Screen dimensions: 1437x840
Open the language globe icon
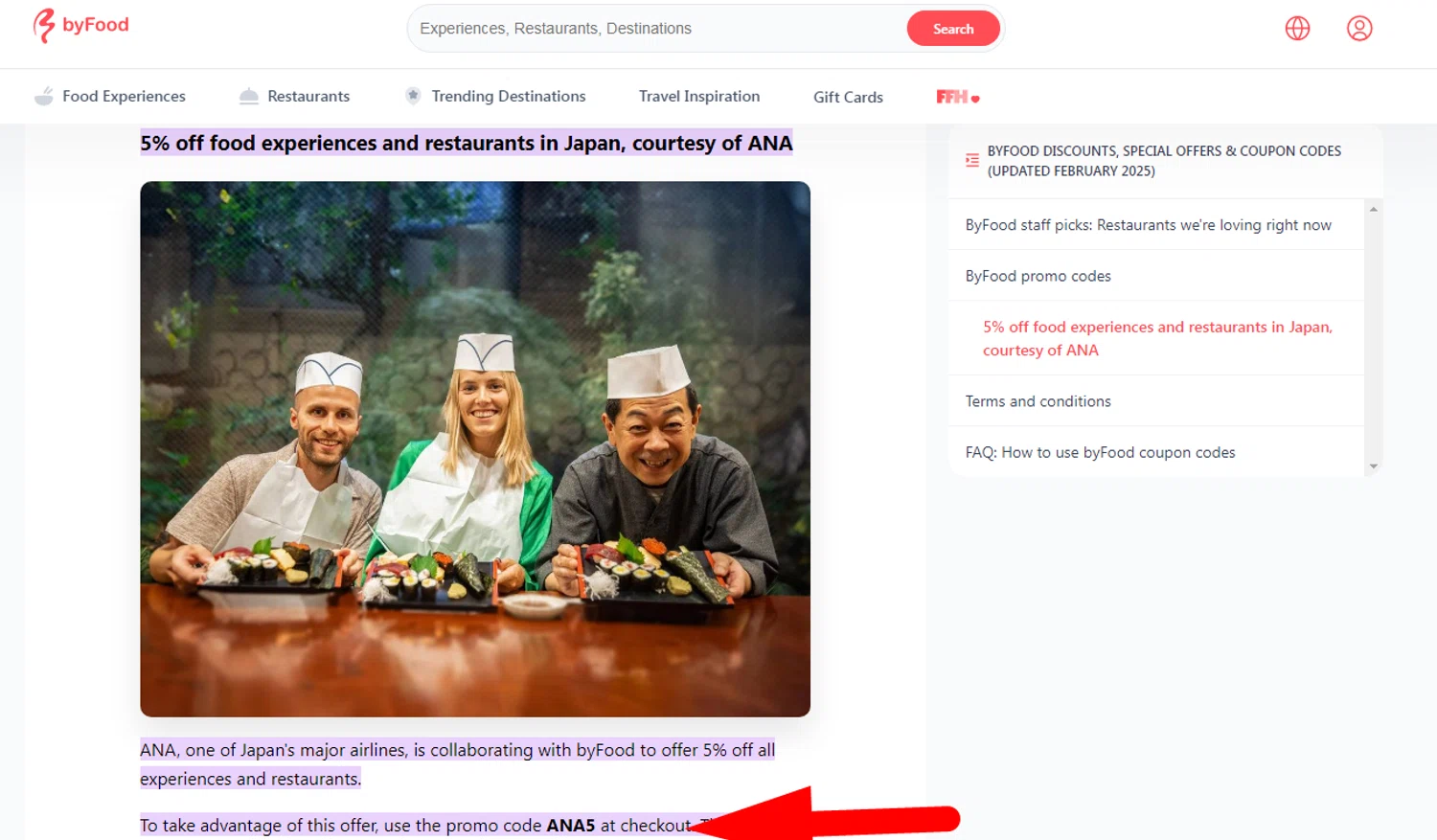(x=1297, y=29)
